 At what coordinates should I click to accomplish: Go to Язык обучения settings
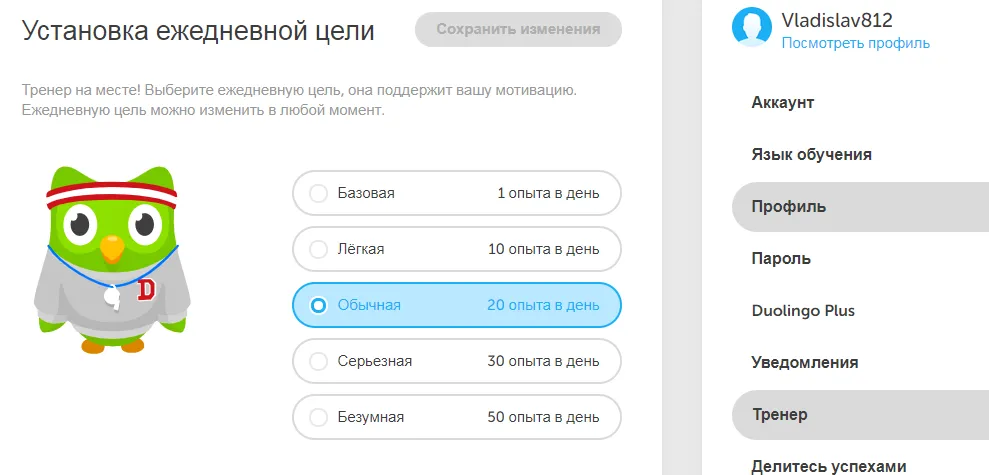pyautogui.click(x=811, y=155)
